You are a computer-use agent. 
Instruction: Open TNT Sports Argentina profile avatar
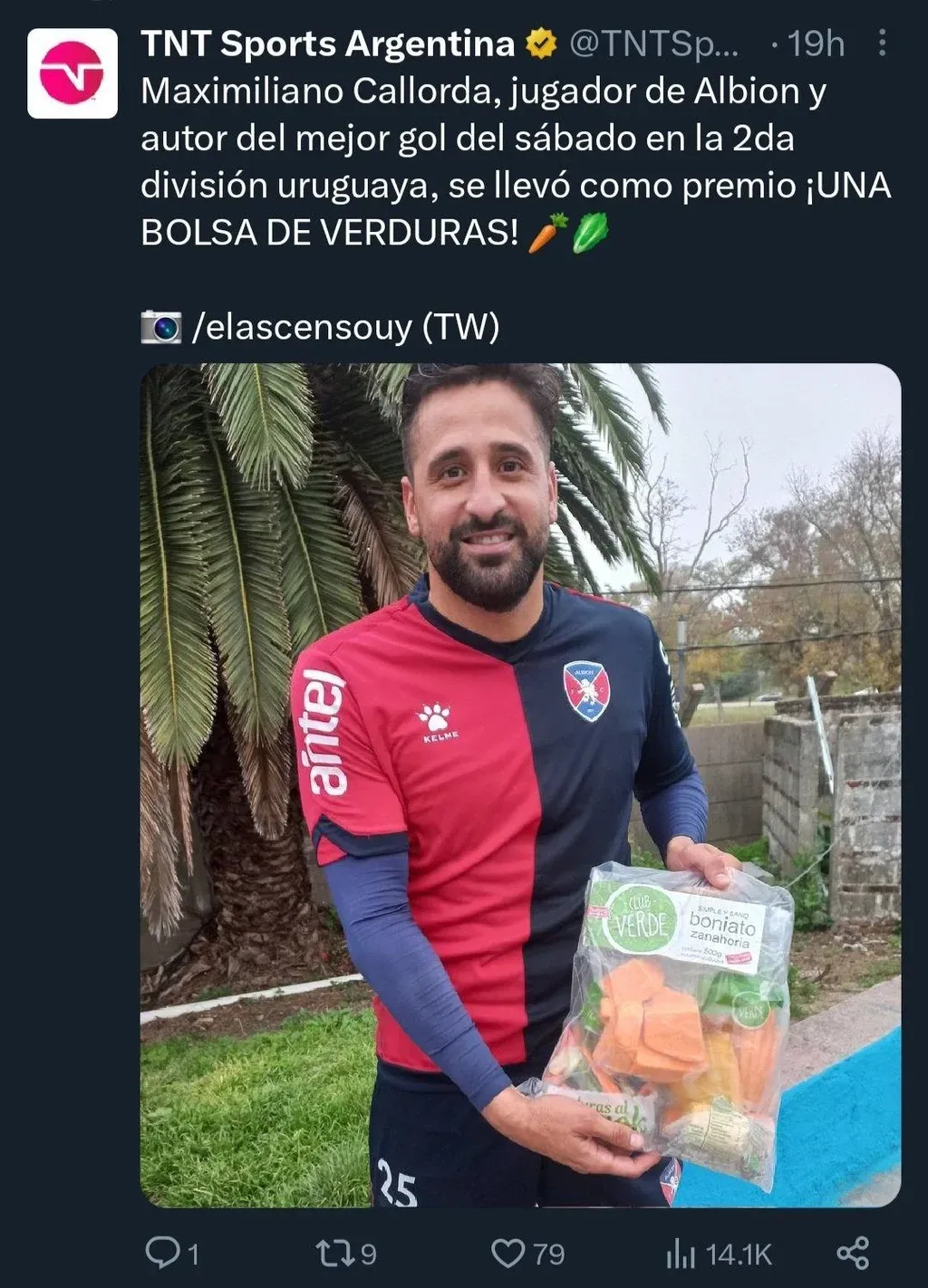coord(72,73)
